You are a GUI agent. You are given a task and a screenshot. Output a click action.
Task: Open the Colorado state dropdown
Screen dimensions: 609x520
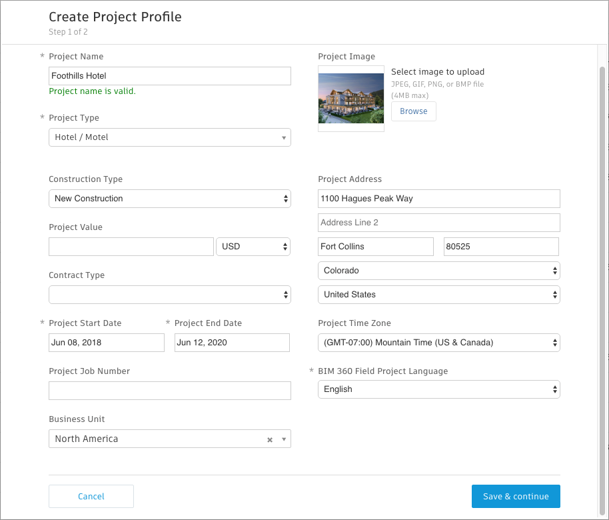tap(439, 271)
